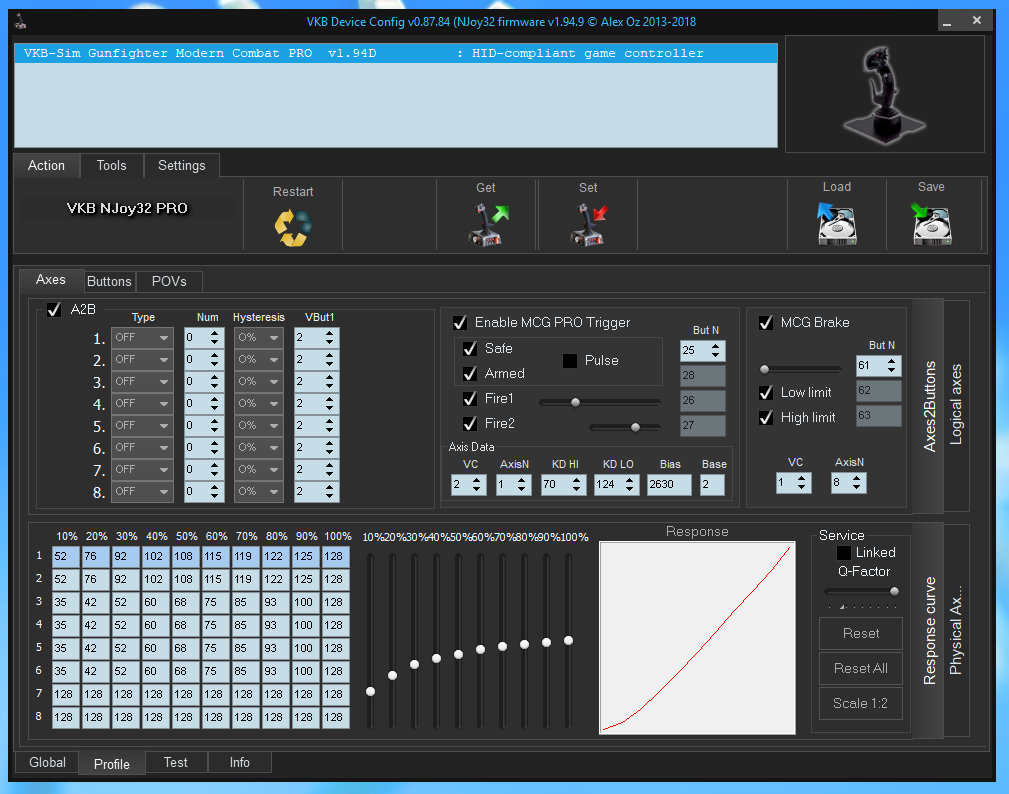Screen dimensions: 1009x794
Task: Open the Type dropdown for row 1
Action: pyautogui.click(x=141, y=338)
